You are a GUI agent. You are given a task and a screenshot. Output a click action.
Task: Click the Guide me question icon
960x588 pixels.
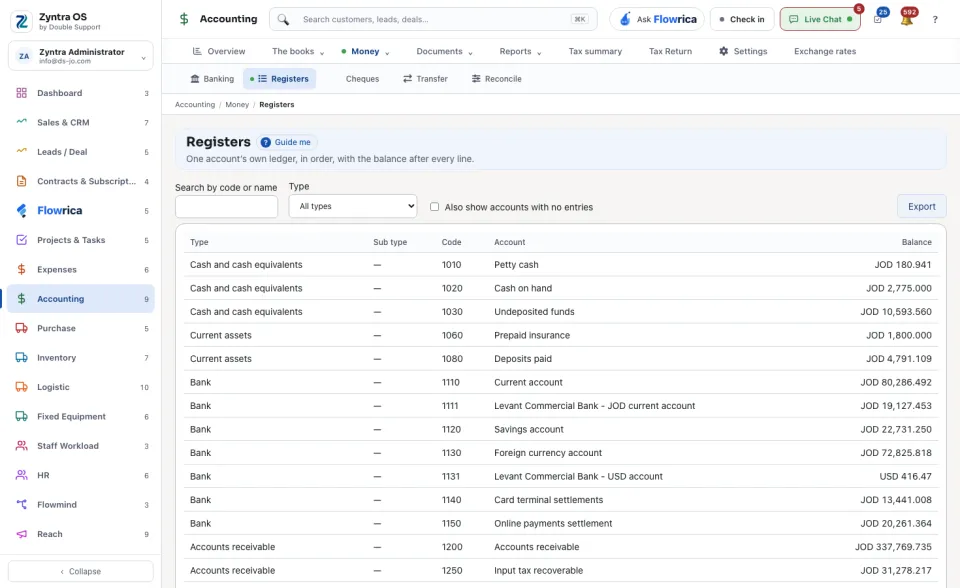(265, 142)
